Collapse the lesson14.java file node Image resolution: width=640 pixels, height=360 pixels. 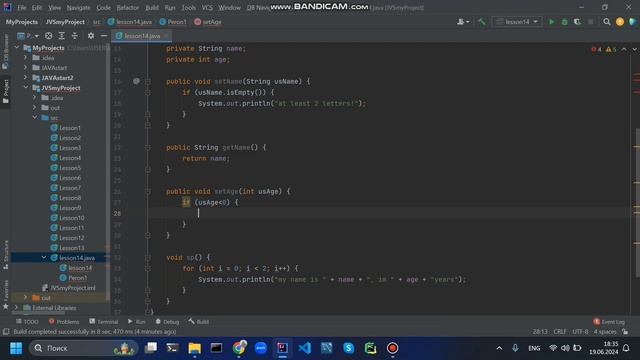44,258
